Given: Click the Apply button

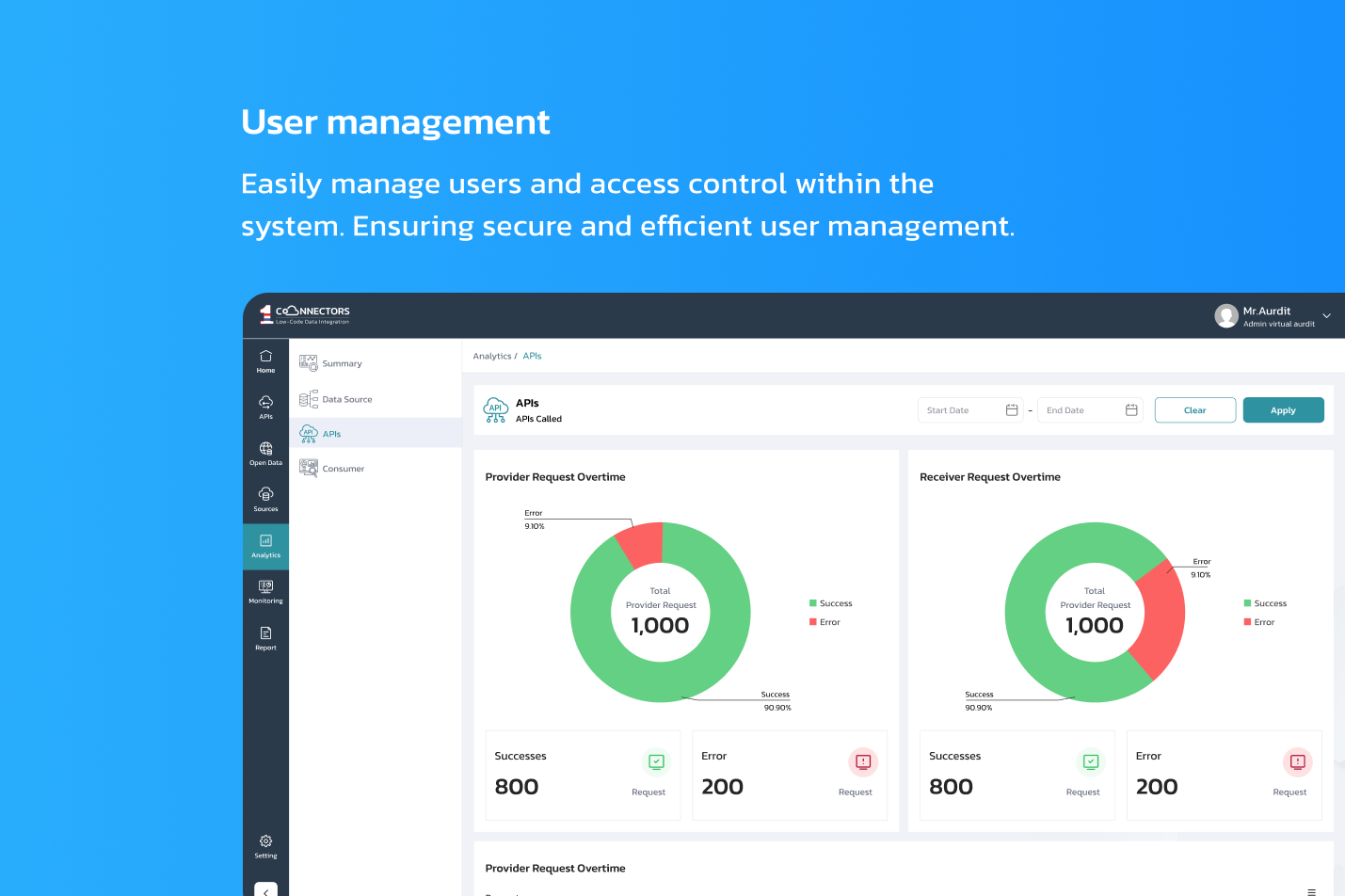Looking at the screenshot, I should 1283,410.
